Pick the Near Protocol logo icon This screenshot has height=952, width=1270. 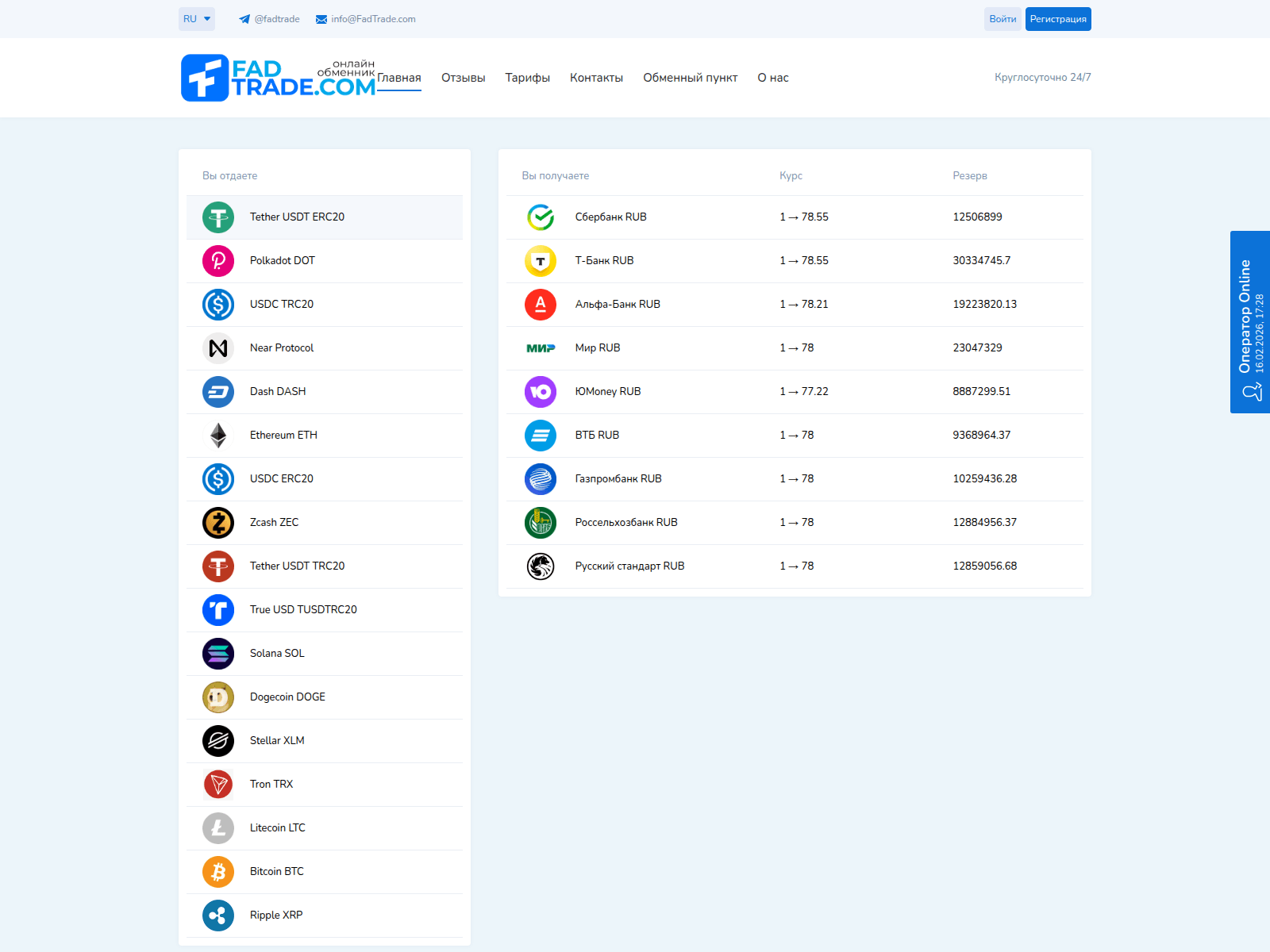(218, 348)
